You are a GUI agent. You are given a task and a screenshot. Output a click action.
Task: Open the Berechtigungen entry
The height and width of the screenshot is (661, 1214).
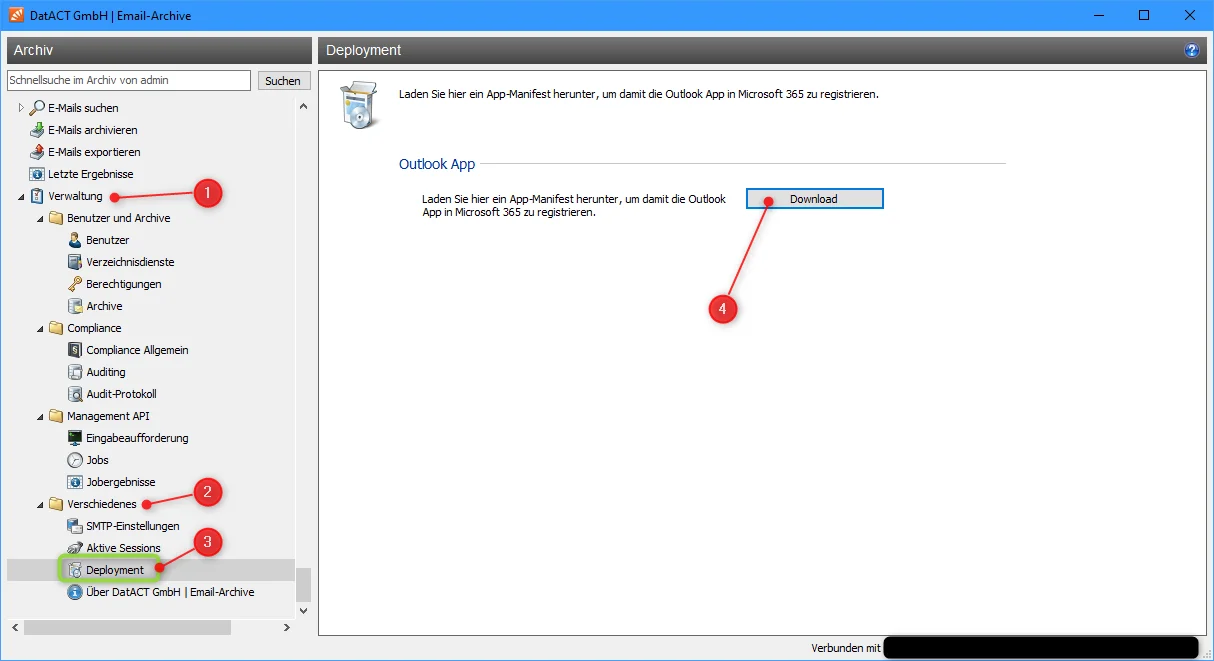[124, 284]
